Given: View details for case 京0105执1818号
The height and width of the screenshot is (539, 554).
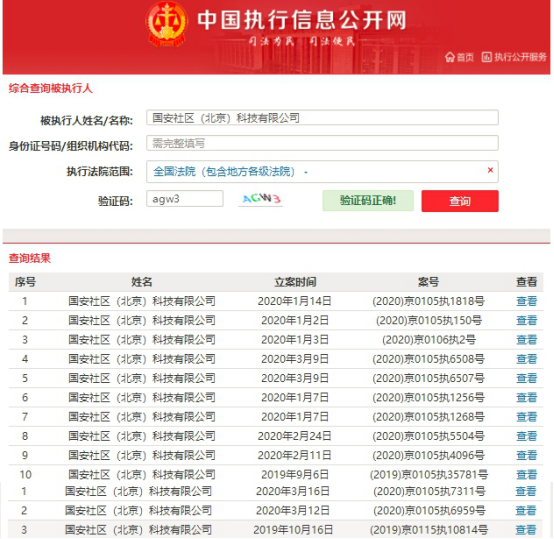Looking at the screenshot, I should (x=526, y=301).
